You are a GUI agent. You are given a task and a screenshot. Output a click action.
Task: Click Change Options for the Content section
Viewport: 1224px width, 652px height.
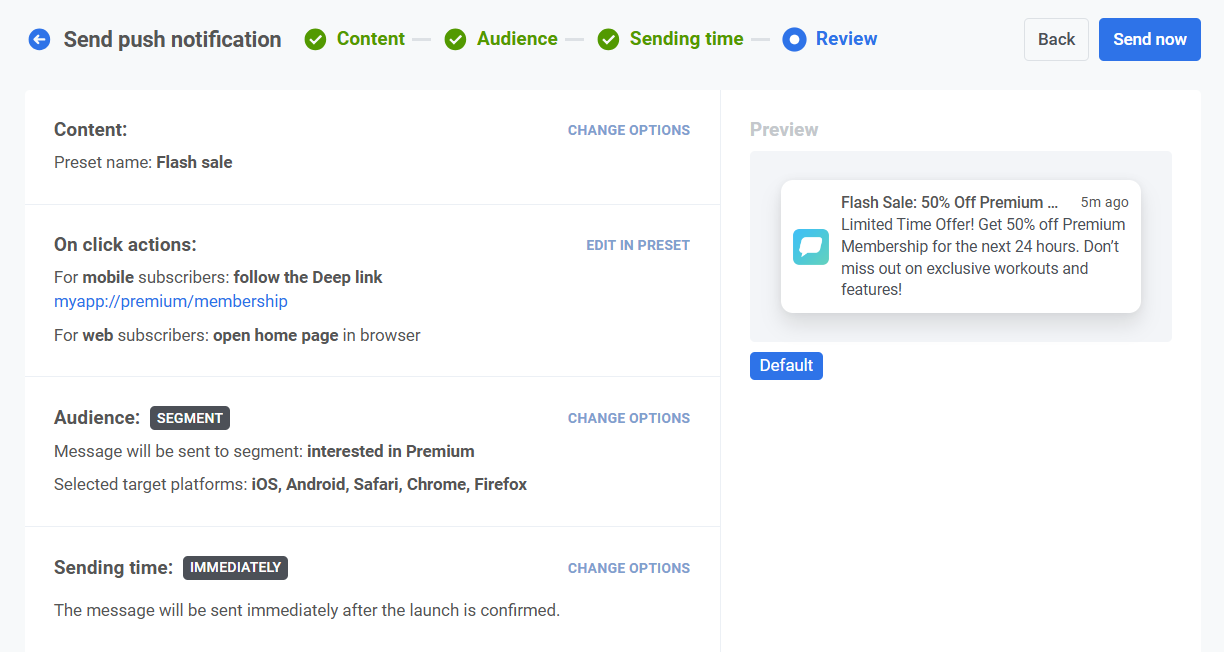click(628, 130)
